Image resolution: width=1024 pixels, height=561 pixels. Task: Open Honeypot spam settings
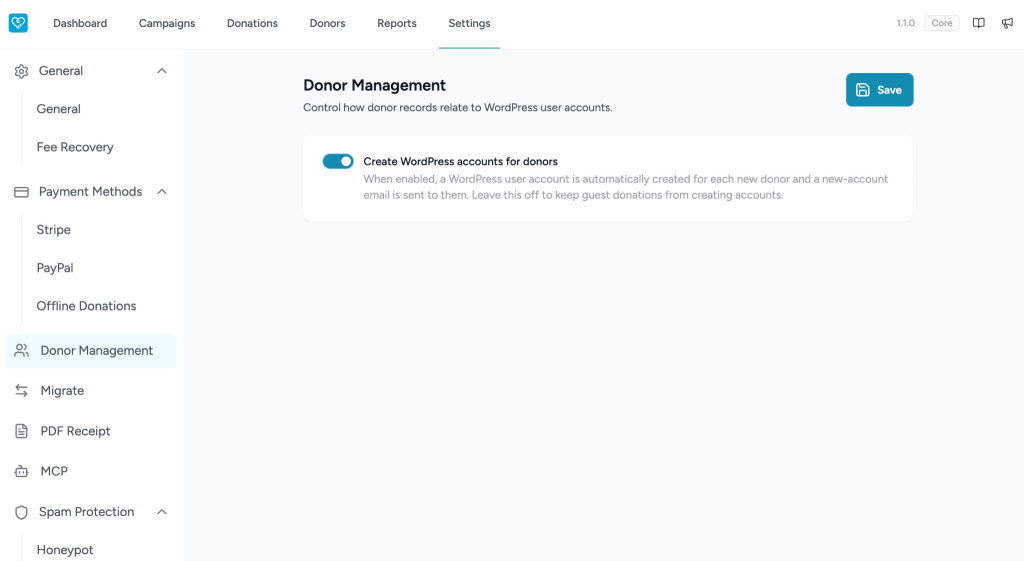(65, 550)
